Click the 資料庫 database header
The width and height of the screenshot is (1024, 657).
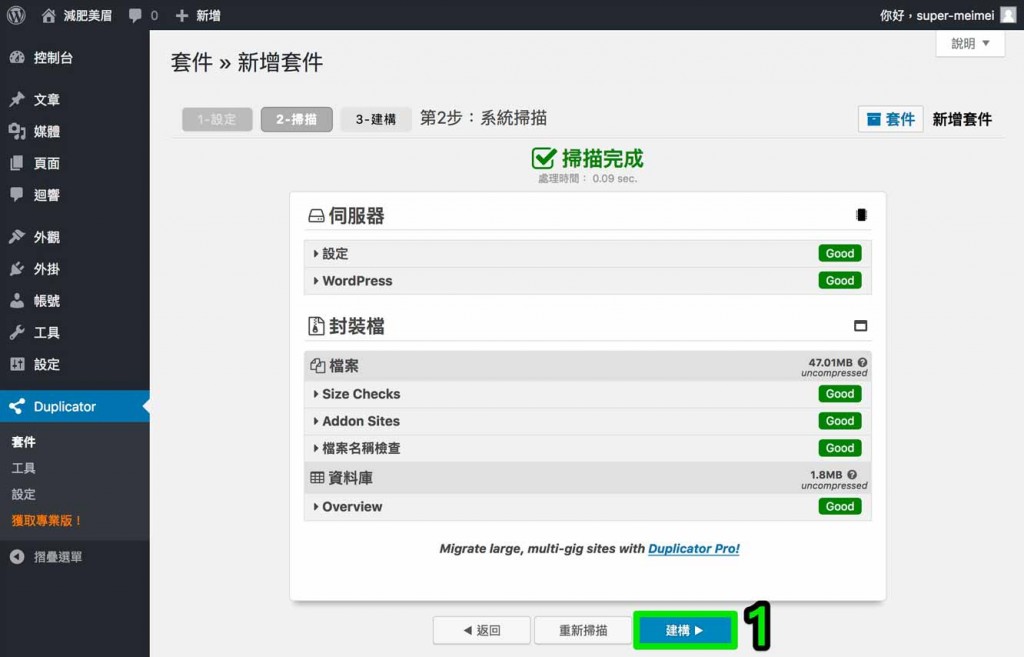pos(587,478)
